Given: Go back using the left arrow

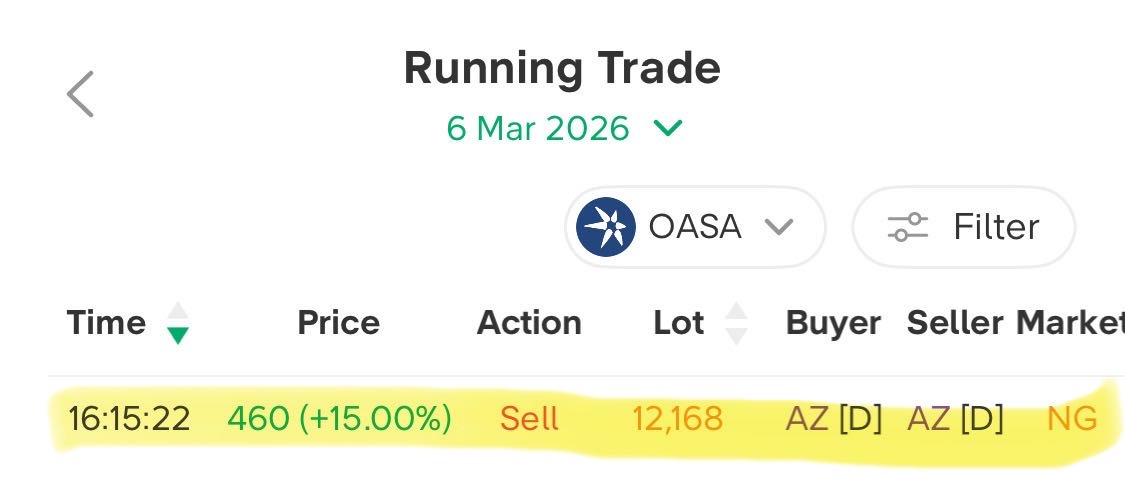Looking at the screenshot, I should (x=80, y=94).
